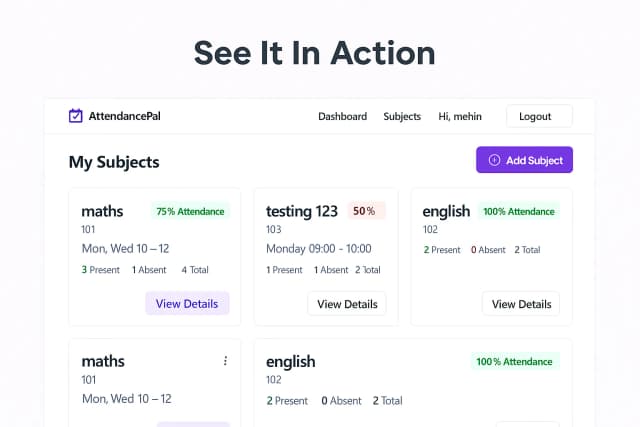The width and height of the screenshot is (640, 427).
Task: View Details for the english subject
Action: 521,303
